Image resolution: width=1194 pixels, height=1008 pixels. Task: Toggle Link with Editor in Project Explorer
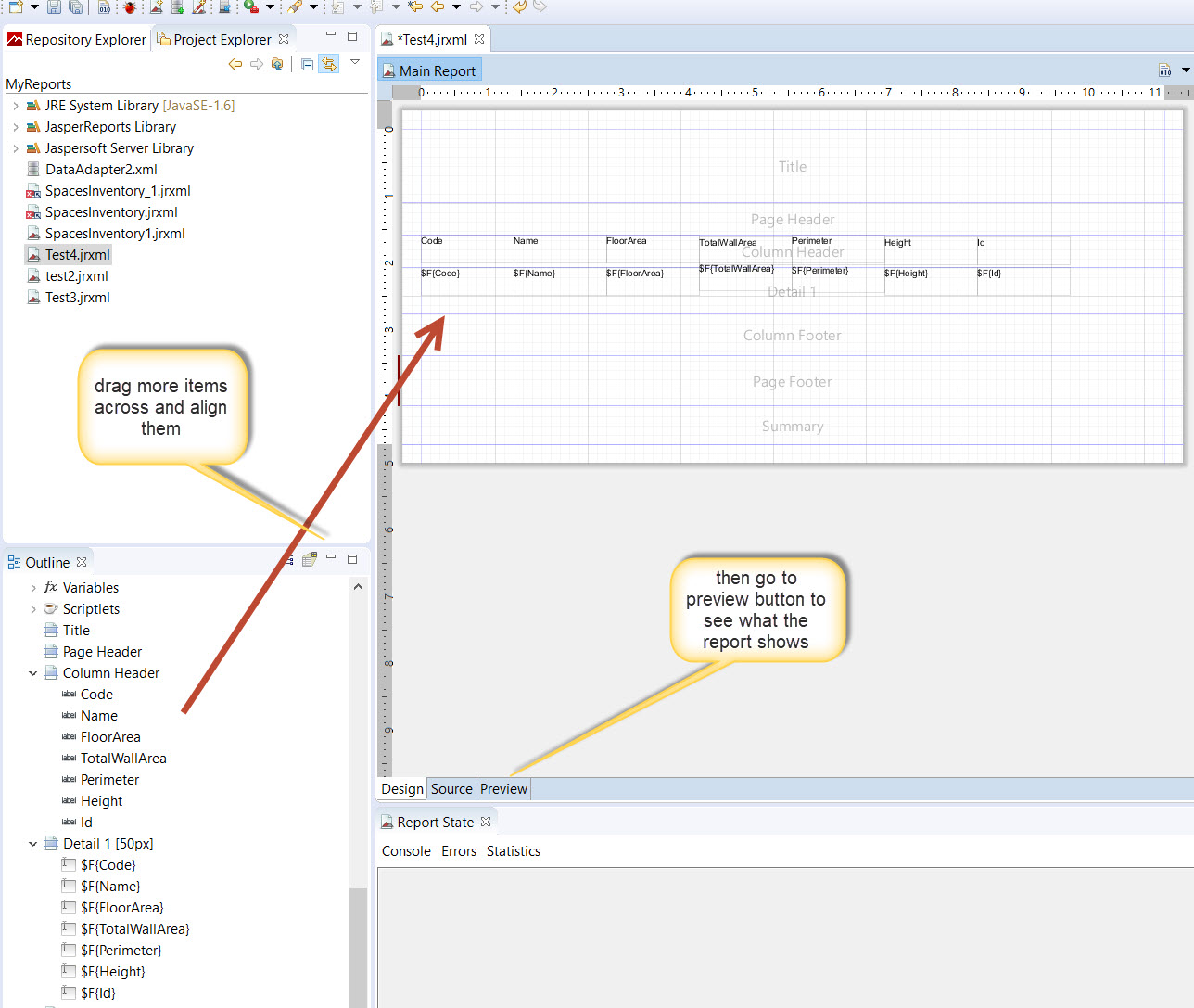pyautogui.click(x=329, y=64)
